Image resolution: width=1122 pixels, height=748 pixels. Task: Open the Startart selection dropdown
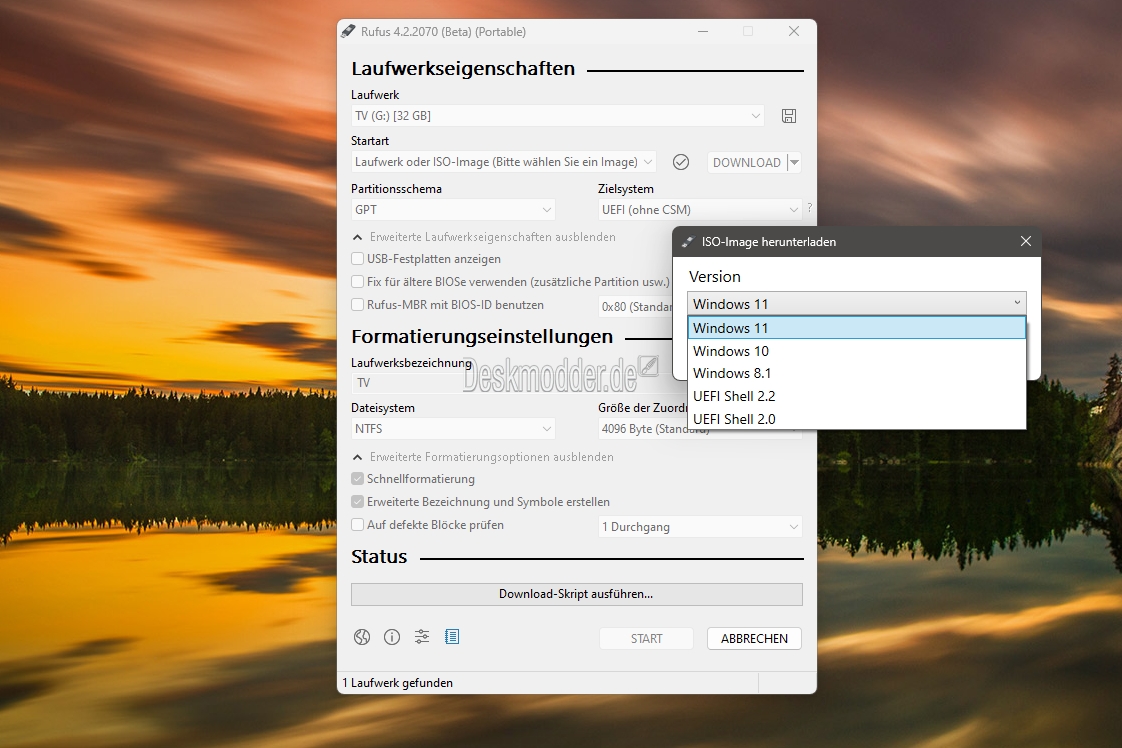503,162
